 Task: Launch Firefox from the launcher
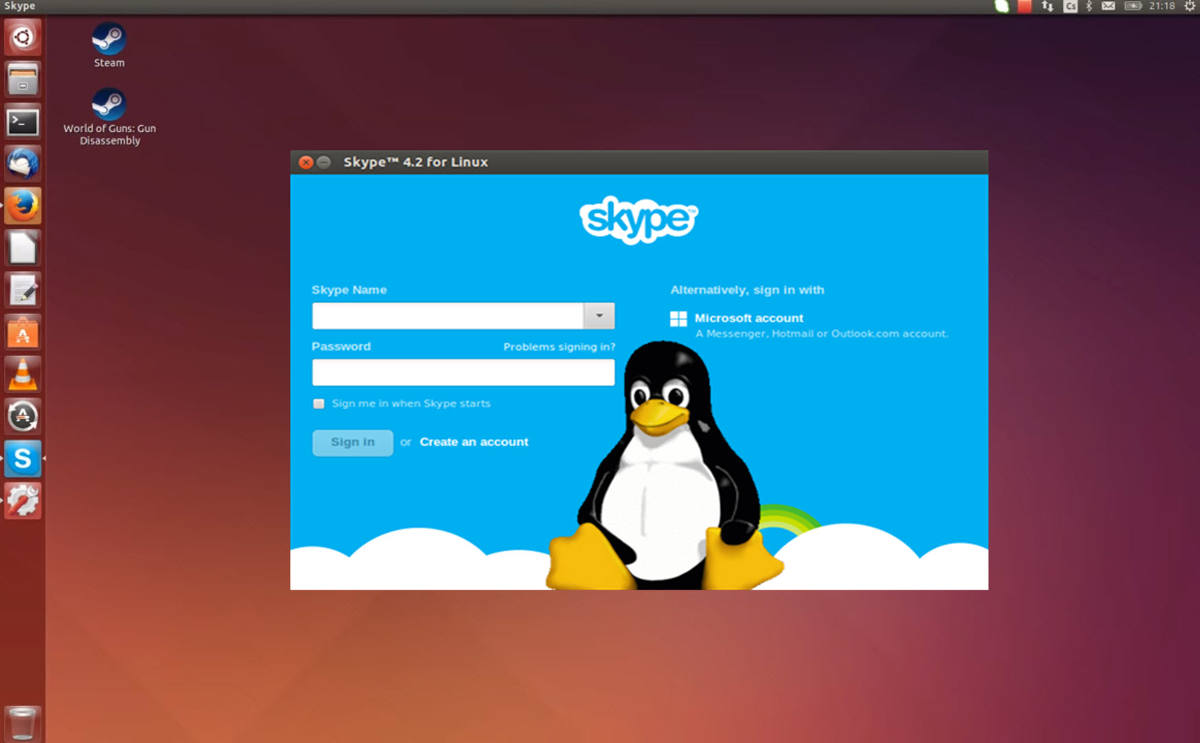[x=22, y=206]
